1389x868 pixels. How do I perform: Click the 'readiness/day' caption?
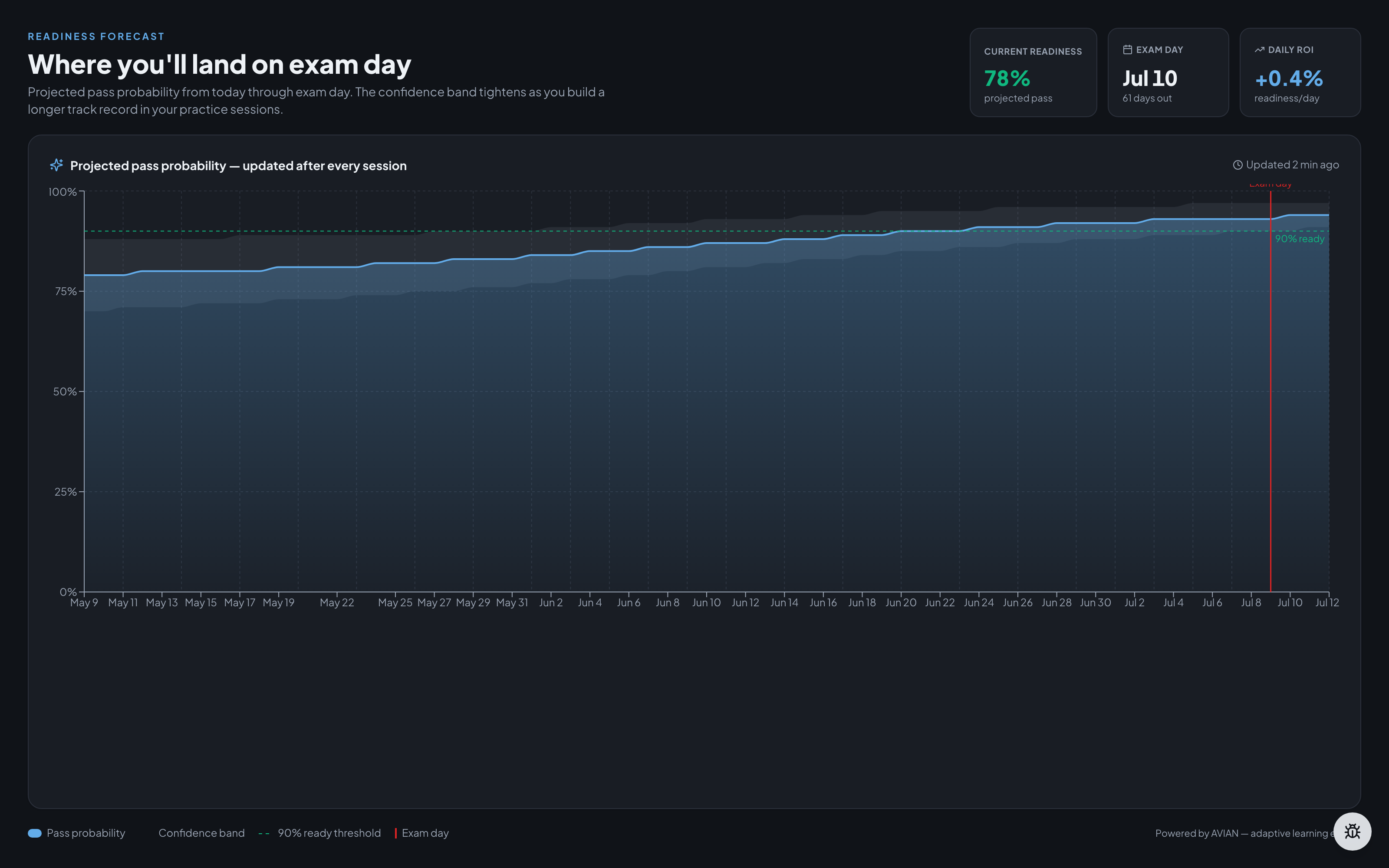[1287, 98]
